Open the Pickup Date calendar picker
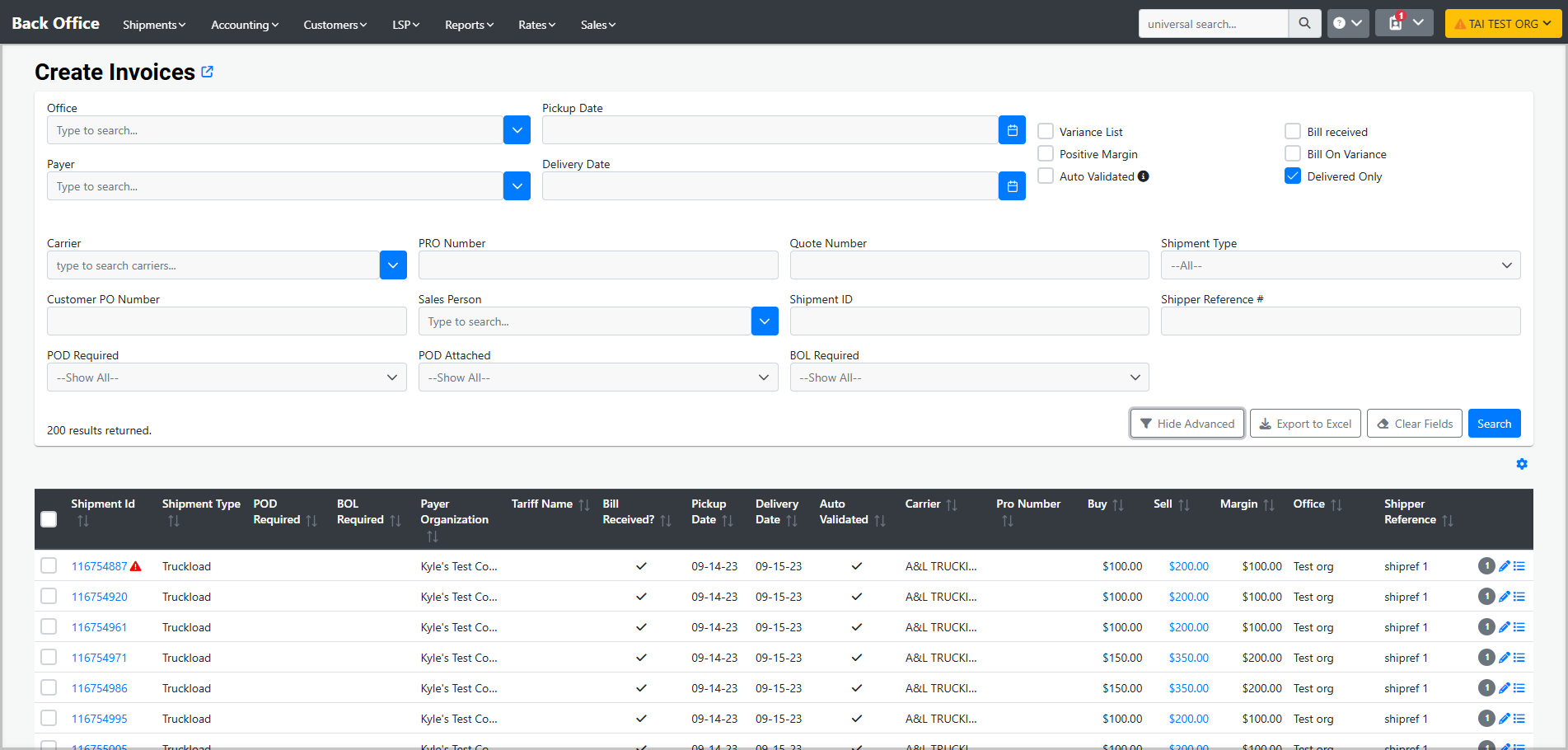This screenshot has height=750, width=1568. [1012, 130]
